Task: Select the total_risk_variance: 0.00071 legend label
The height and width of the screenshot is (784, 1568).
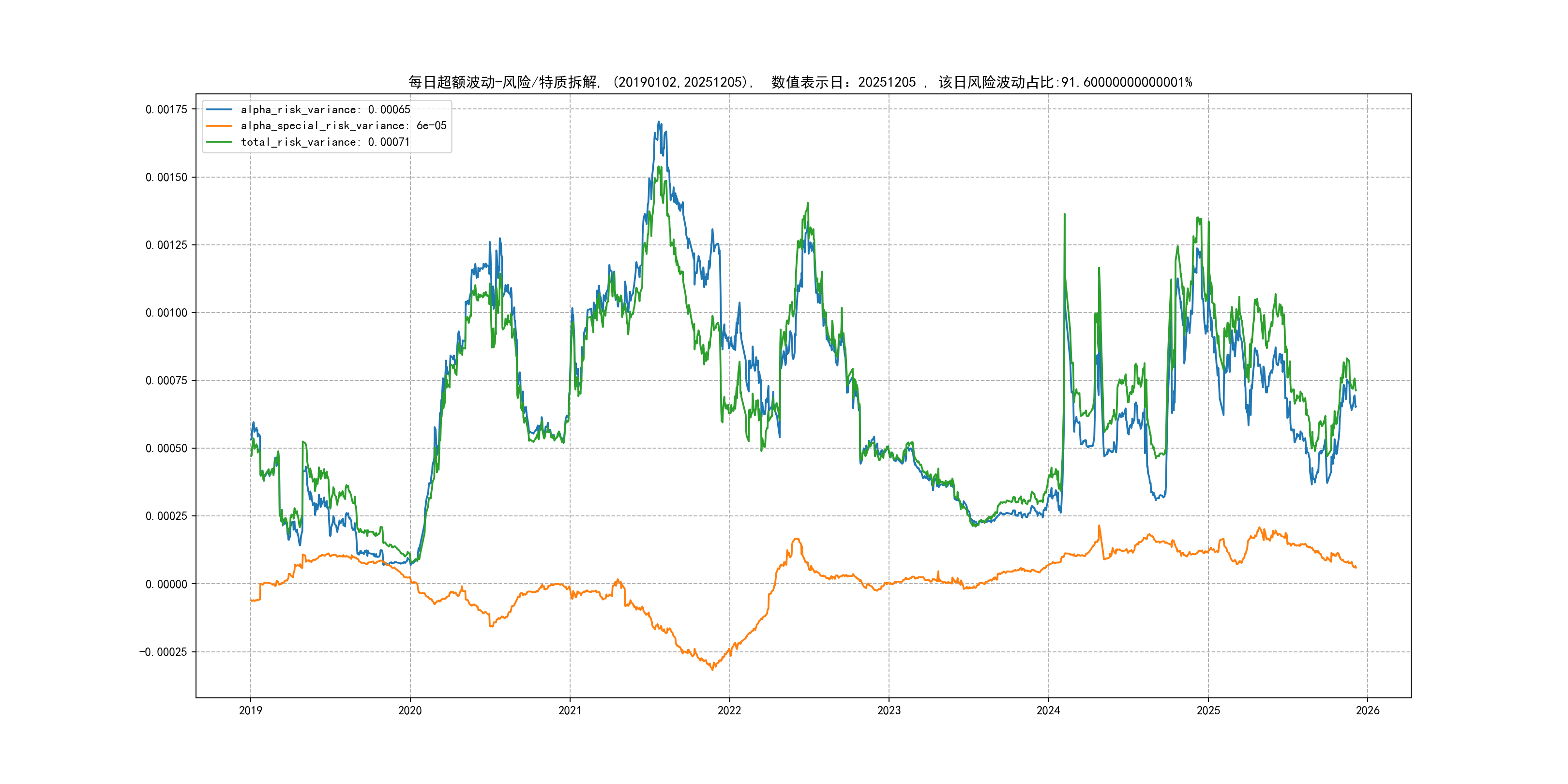Action: click(325, 142)
